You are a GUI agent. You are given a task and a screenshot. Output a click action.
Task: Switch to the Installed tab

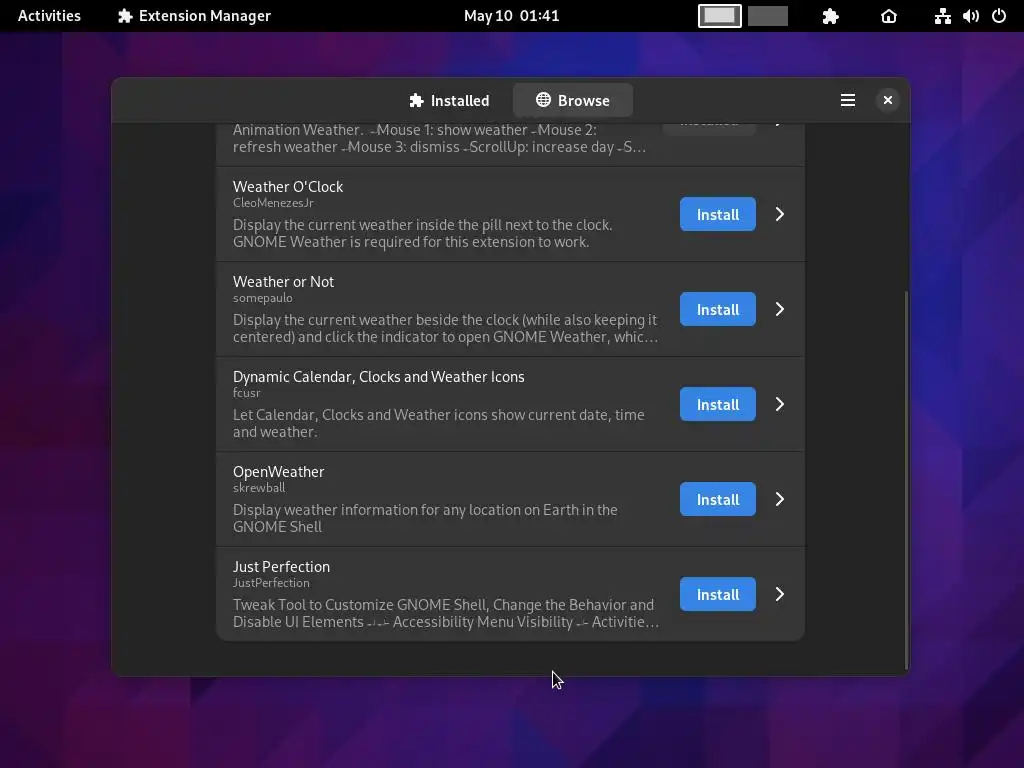tap(449, 101)
